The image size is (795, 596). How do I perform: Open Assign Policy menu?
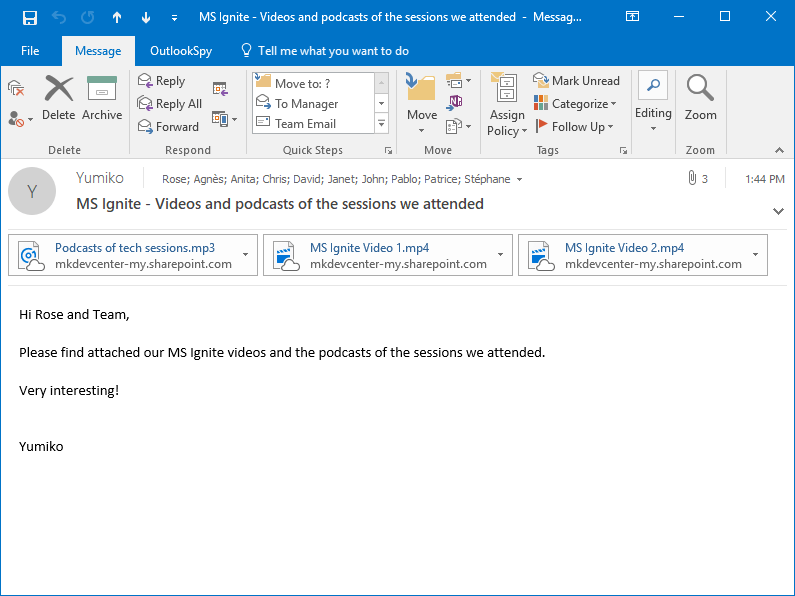[507, 104]
